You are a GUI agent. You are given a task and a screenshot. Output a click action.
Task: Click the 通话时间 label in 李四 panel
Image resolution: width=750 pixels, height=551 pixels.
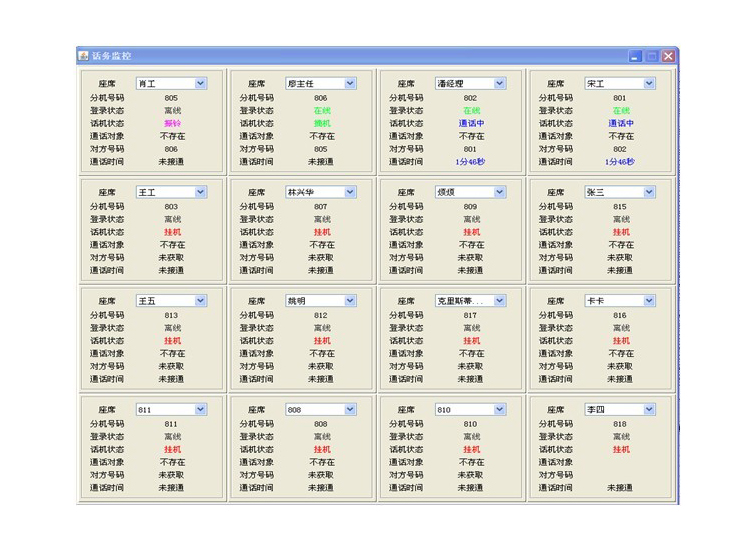coord(555,487)
